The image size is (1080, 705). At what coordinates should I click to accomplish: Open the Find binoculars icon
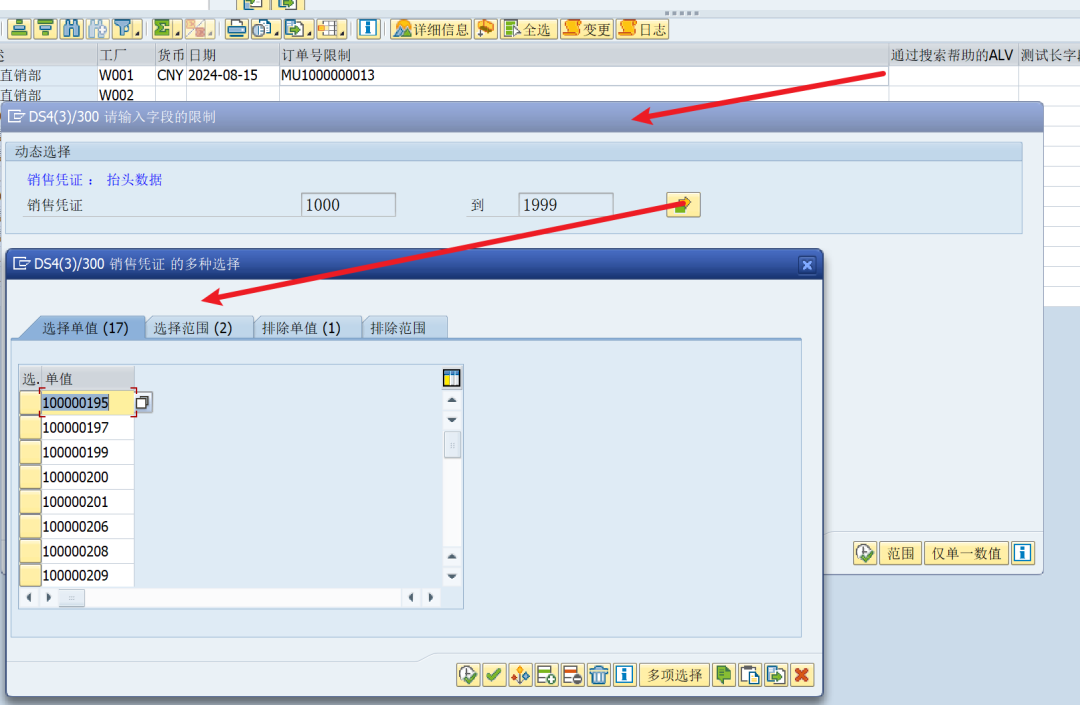[72, 29]
